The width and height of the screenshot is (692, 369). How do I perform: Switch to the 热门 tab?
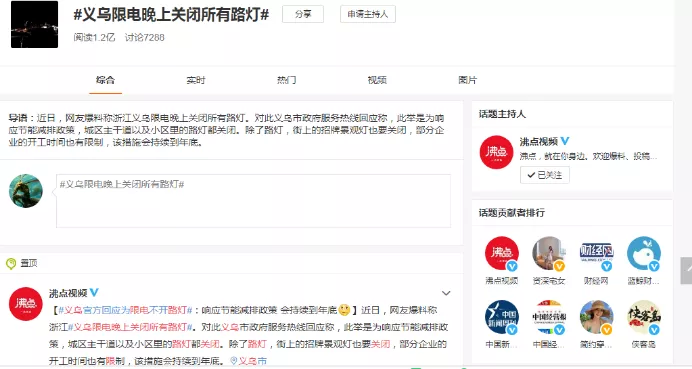pos(286,80)
